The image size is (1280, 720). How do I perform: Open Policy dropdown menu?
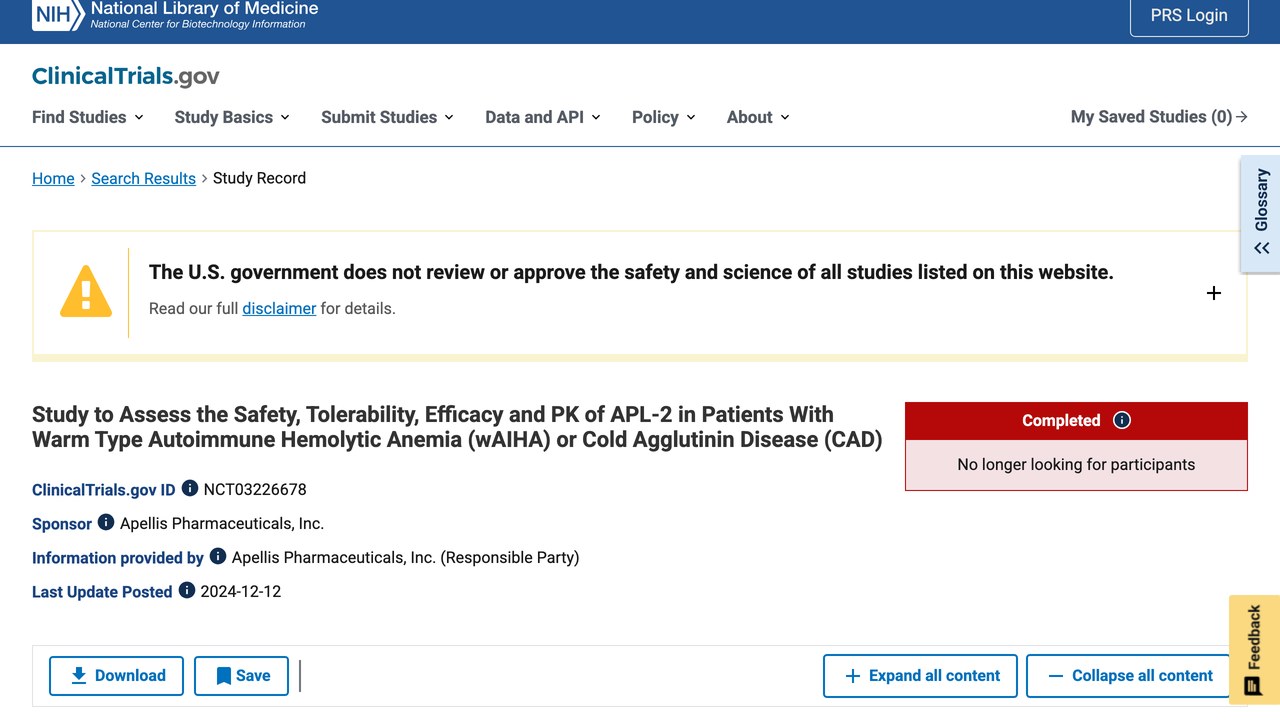(x=664, y=117)
